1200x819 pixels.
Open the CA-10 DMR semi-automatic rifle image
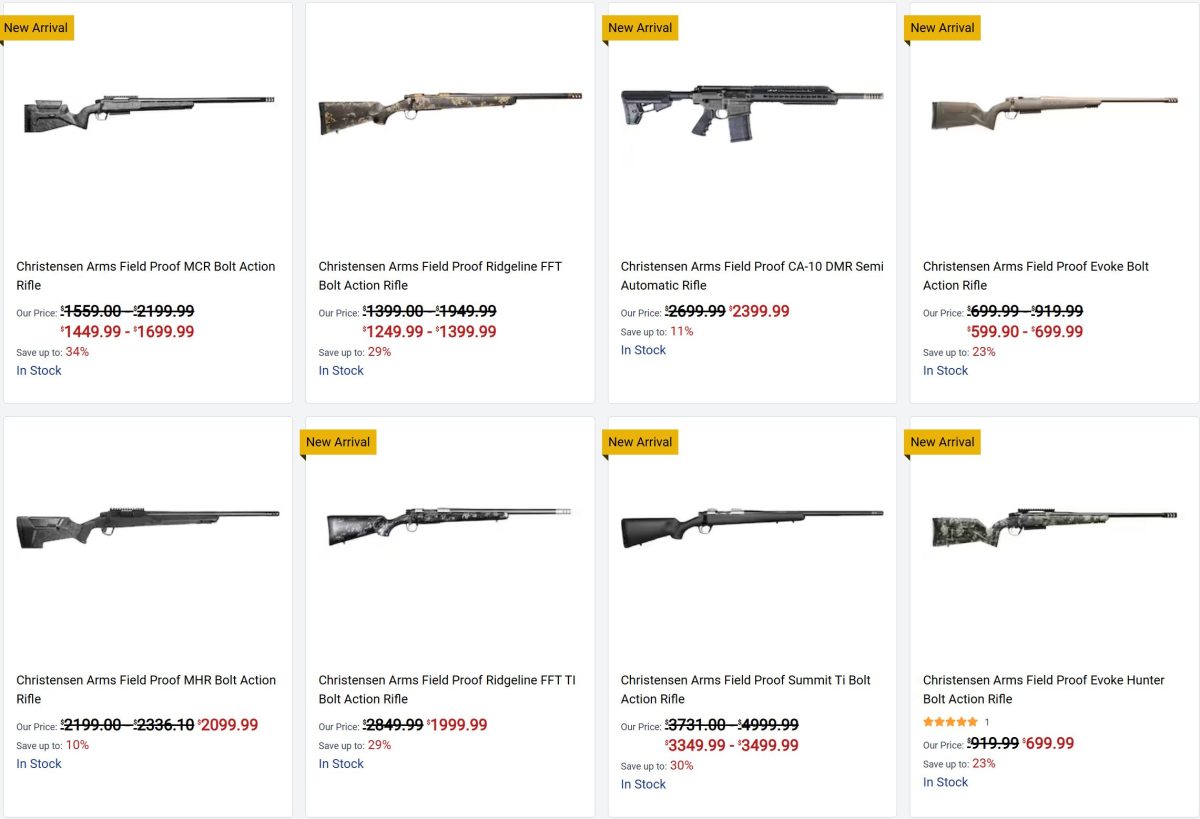(751, 112)
